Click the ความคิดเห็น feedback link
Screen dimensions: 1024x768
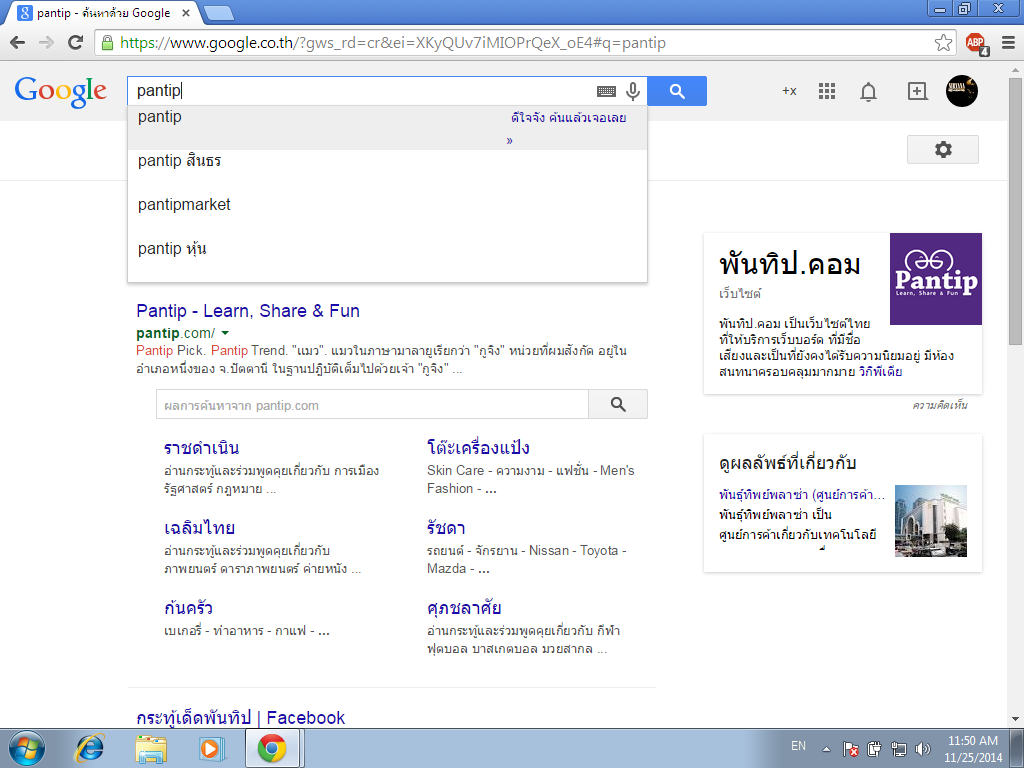pos(940,406)
